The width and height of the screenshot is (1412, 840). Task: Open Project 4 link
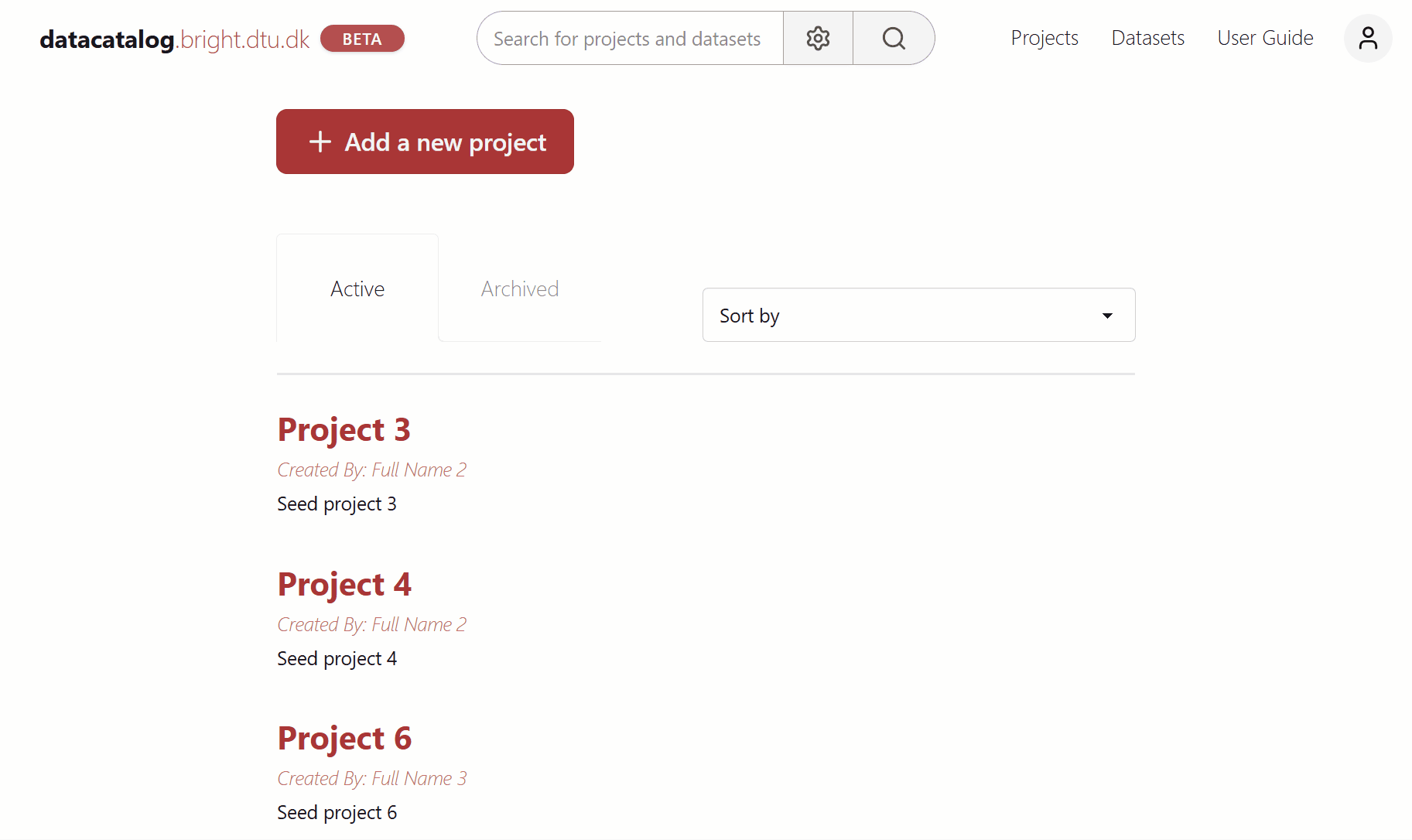tap(344, 584)
